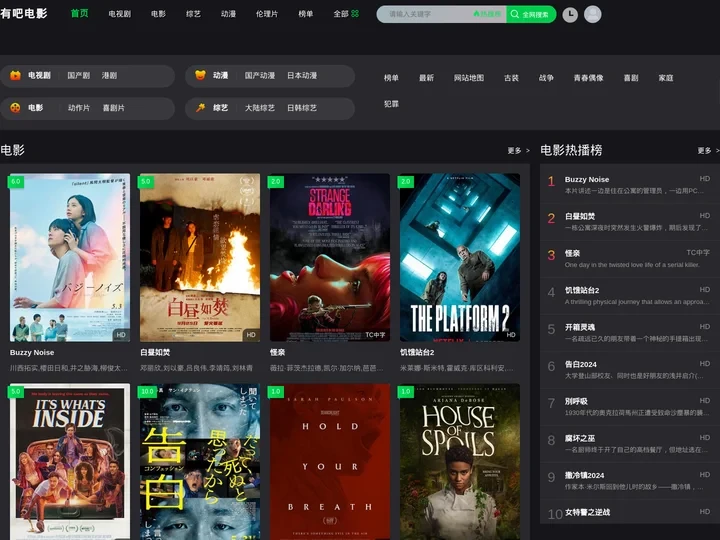Image resolution: width=720 pixels, height=540 pixels.
Task: Open rank 7 别呼吸 in hot list
Action: [630, 407]
